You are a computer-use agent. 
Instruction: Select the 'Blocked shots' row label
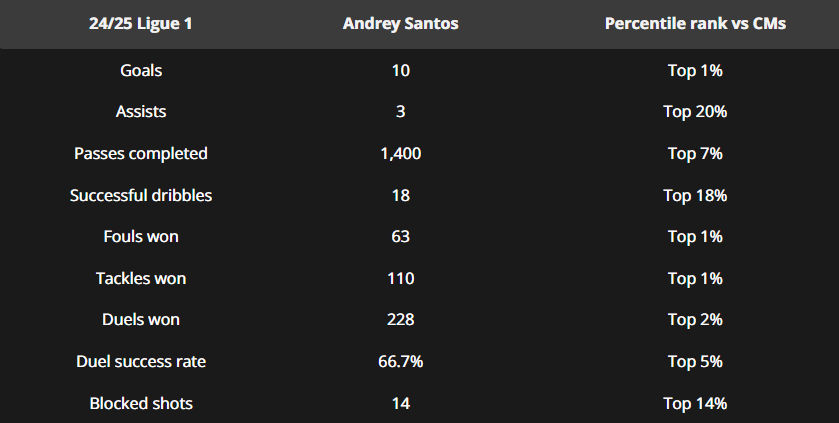click(140, 404)
